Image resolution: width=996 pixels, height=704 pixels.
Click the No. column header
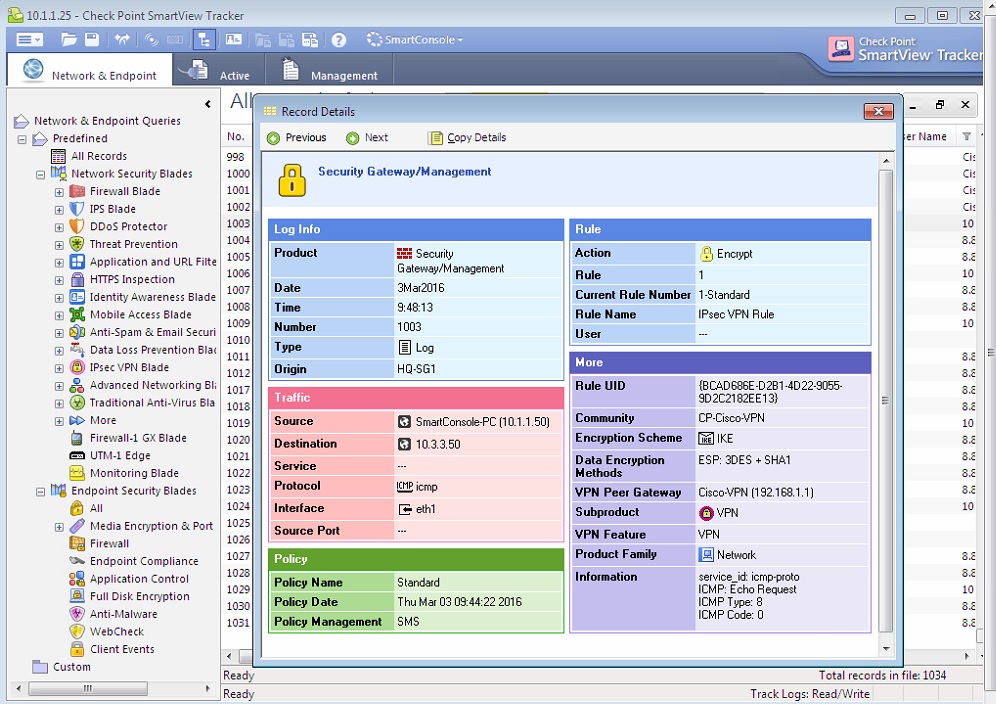point(236,137)
